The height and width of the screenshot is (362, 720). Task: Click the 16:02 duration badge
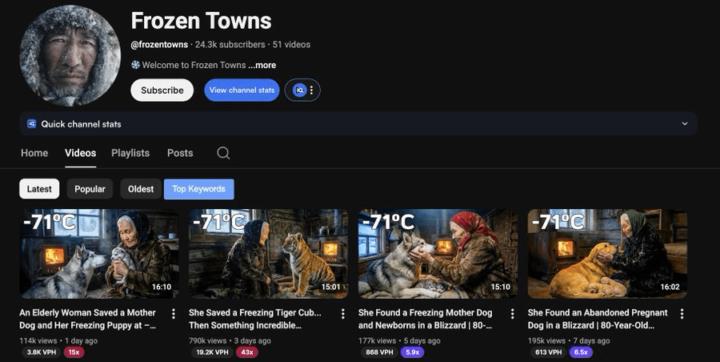coord(670,287)
